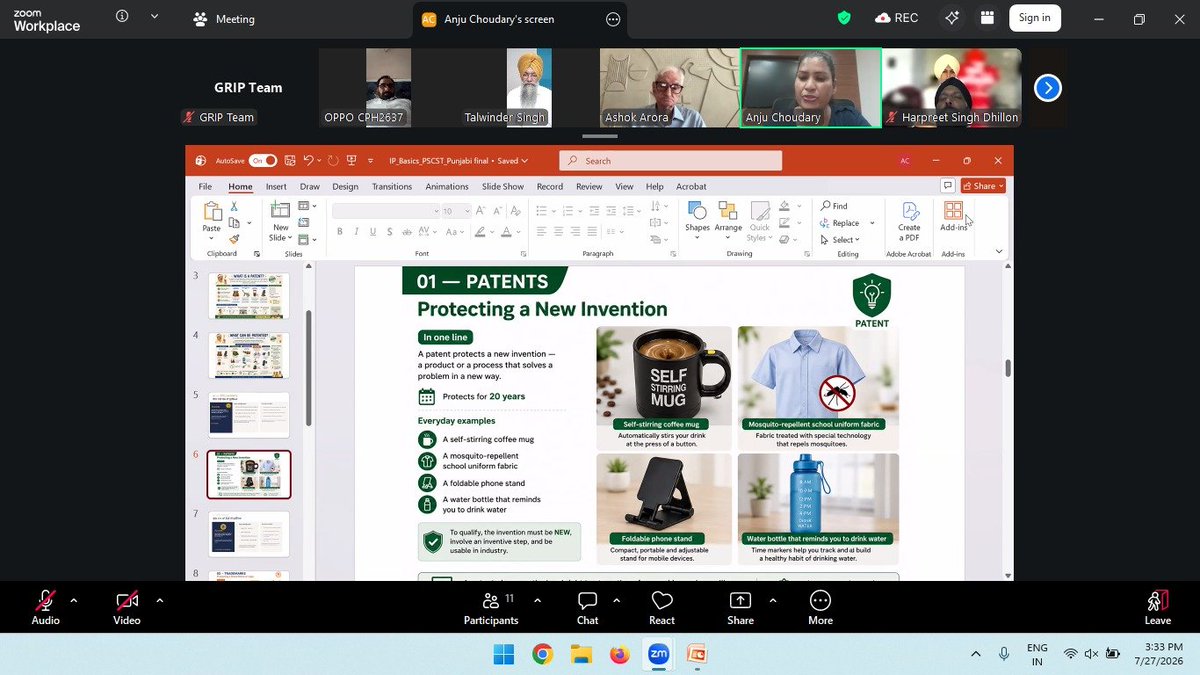The height and width of the screenshot is (675, 1200).
Task: Open the PowerPoint File menu
Action: (x=205, y=186)
